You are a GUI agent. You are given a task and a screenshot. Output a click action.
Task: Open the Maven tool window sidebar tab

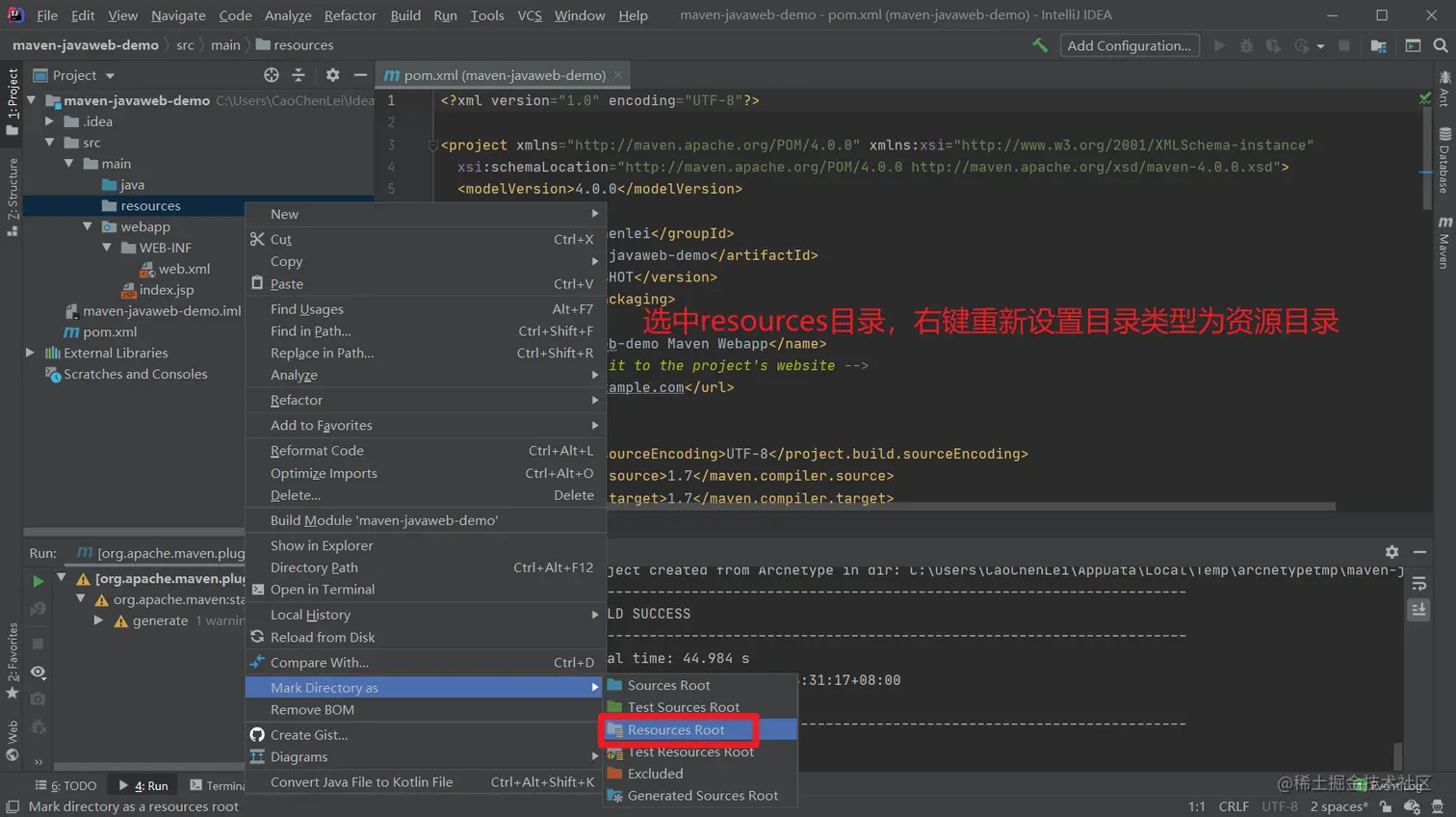coord(1444,243)
